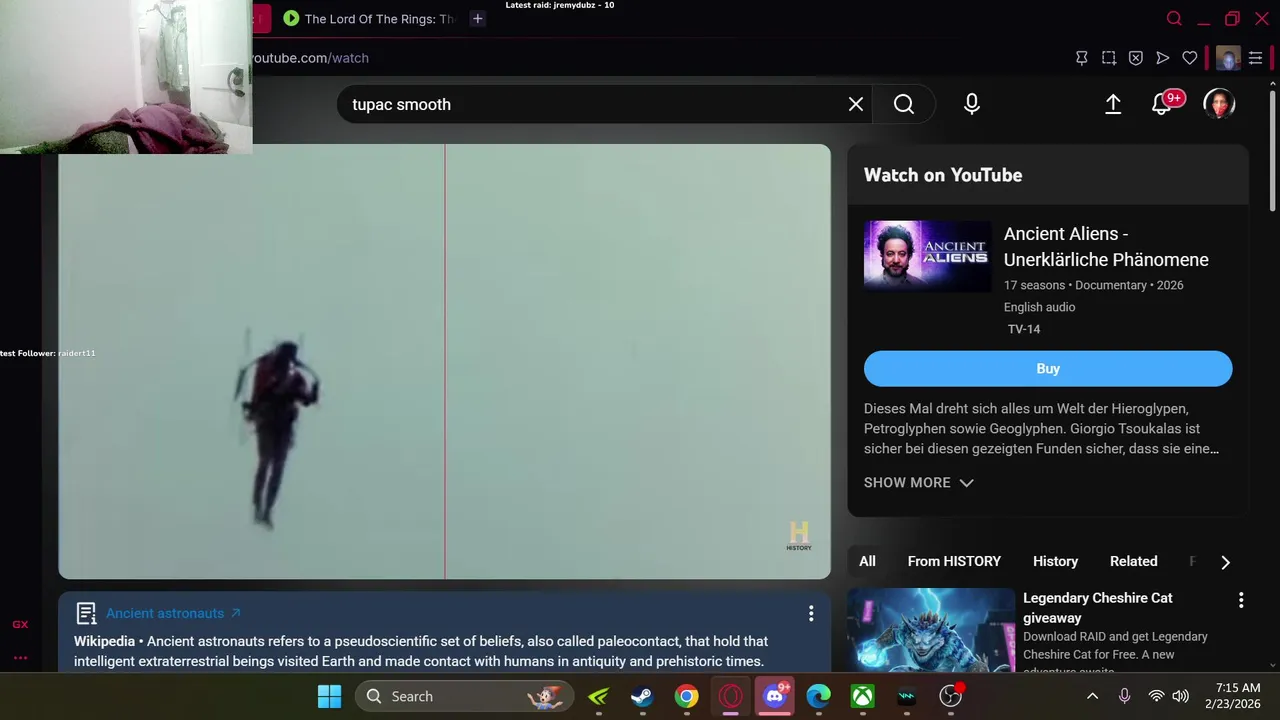1280x720 pixels.
Task: Open YouTube notifications bell
Action: (1162, 104)
